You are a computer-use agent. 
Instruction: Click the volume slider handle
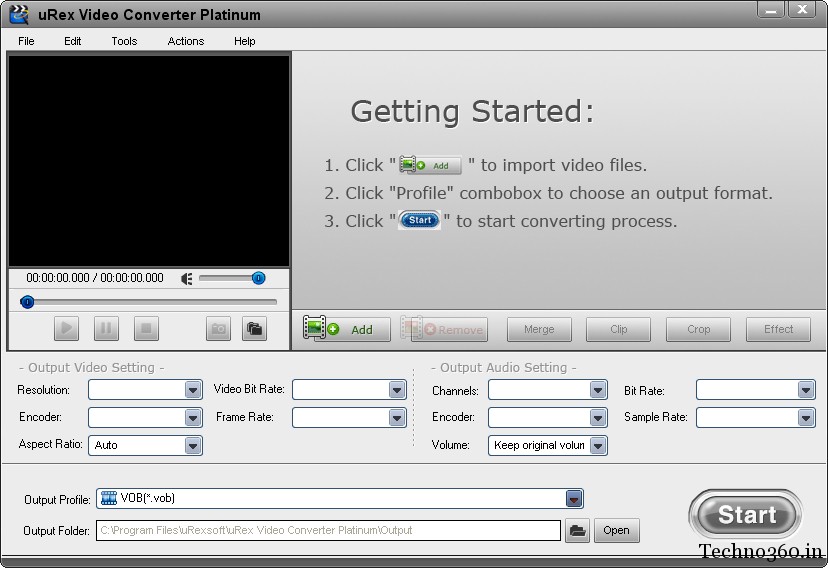click(258, 278)
